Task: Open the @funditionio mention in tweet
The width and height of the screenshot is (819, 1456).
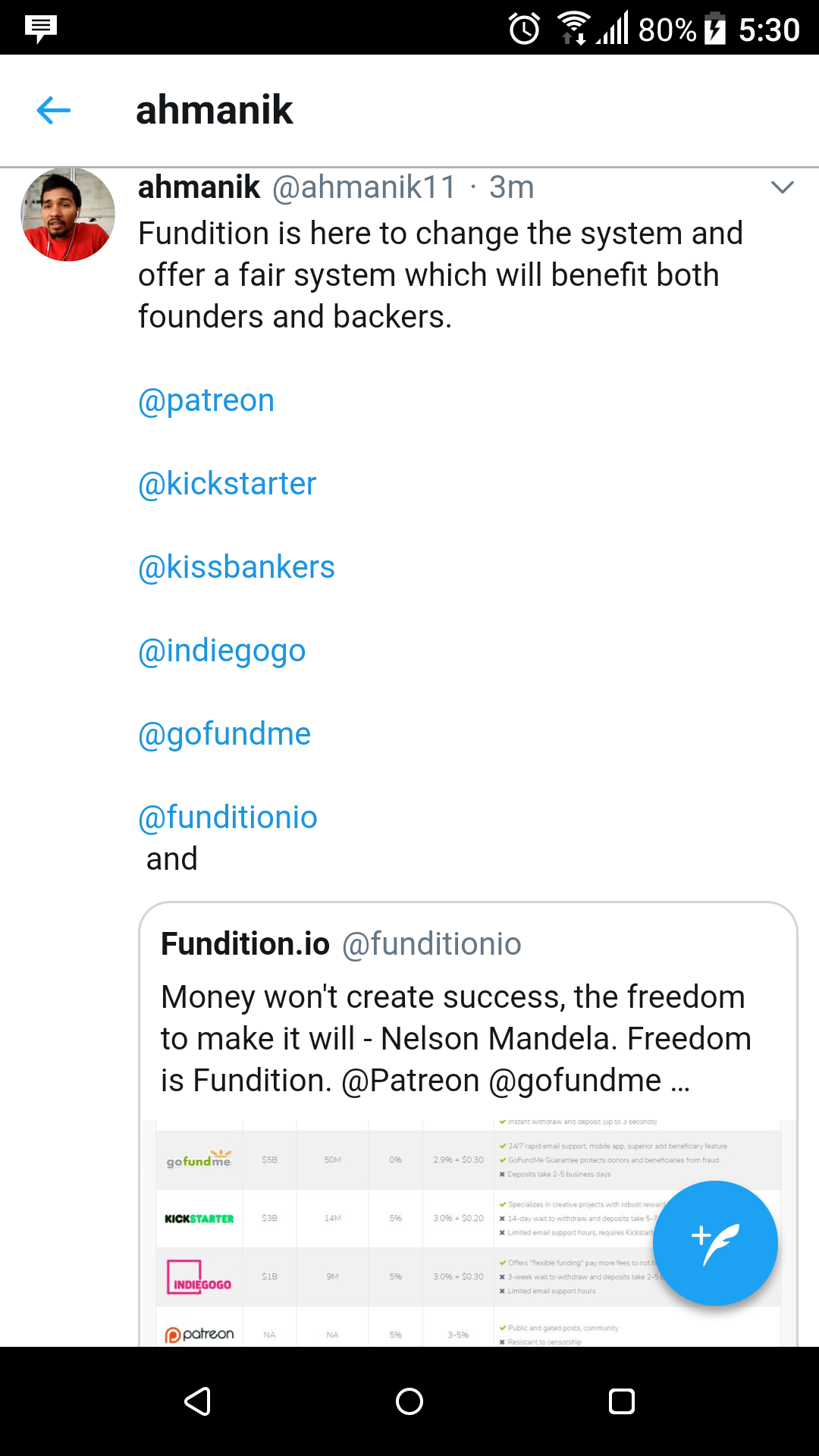Action: tap(227, 817)
